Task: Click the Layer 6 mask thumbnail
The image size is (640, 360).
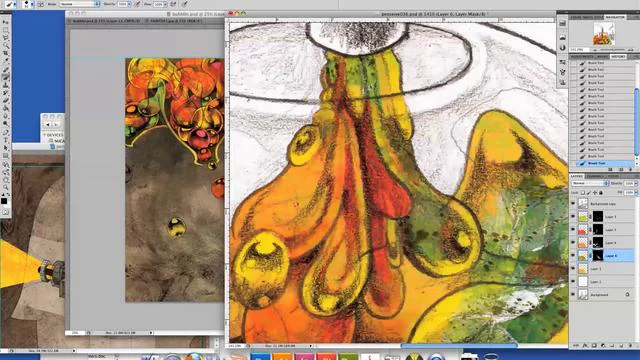Action: 598,256
